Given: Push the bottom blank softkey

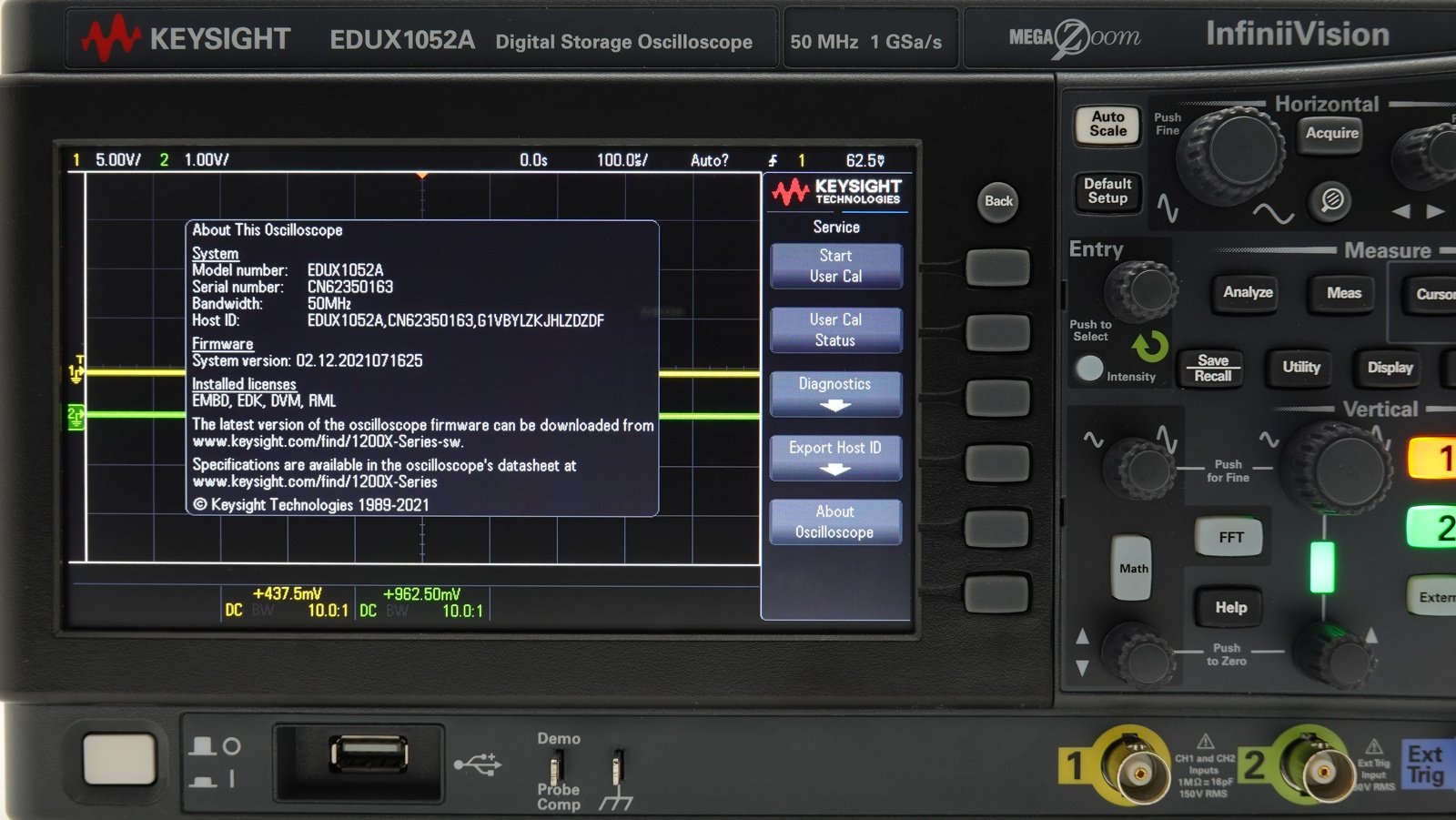Looking at the screenshot, I should click(997, 593).
